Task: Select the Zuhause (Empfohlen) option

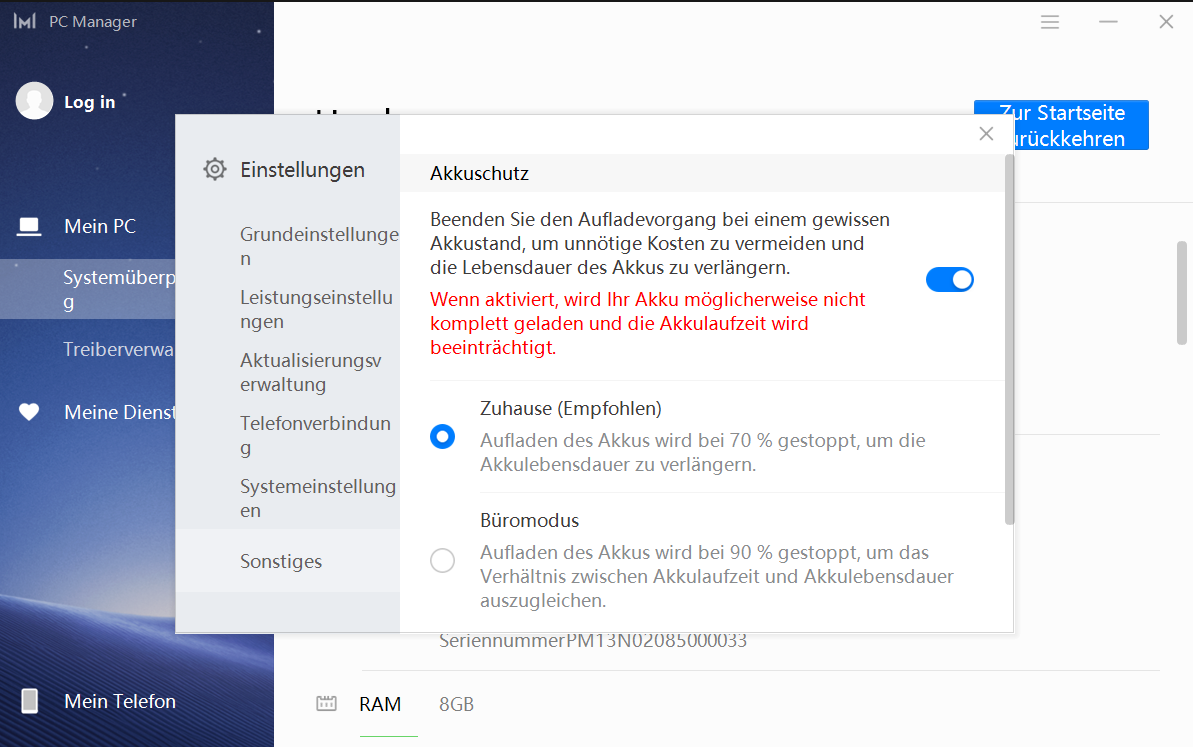Action: point(442,436)
